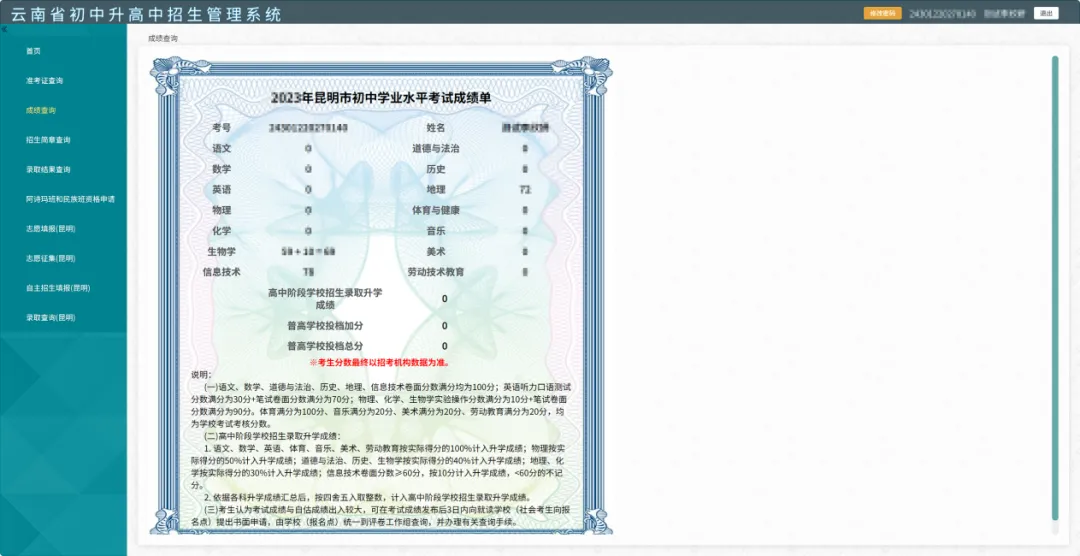Click the 地理 score value

[x=526, y=189]
